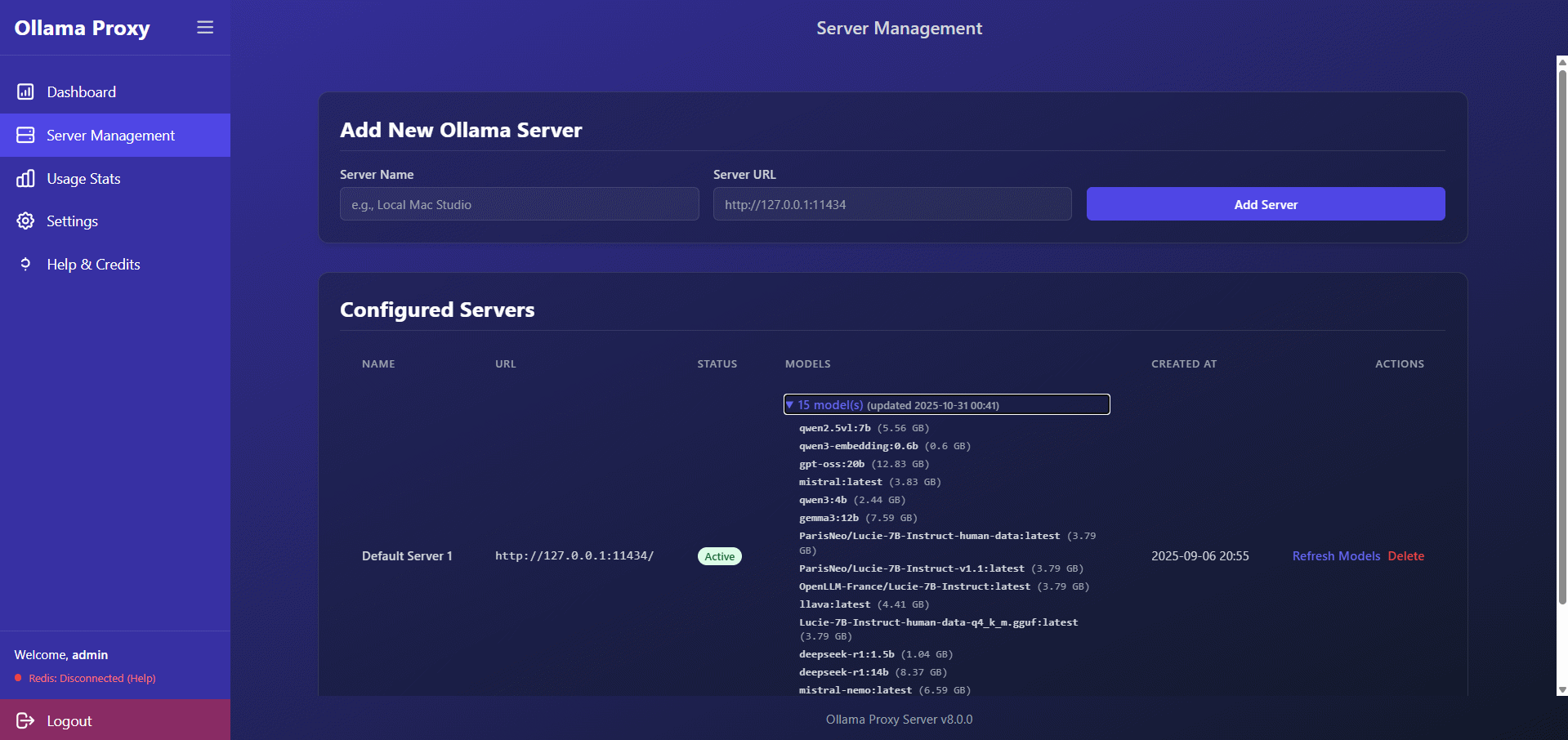This screenshot has height=740, width=1568.
Task: Click the deepseek-r1:1.5b model entry
Action: (876, 654)
